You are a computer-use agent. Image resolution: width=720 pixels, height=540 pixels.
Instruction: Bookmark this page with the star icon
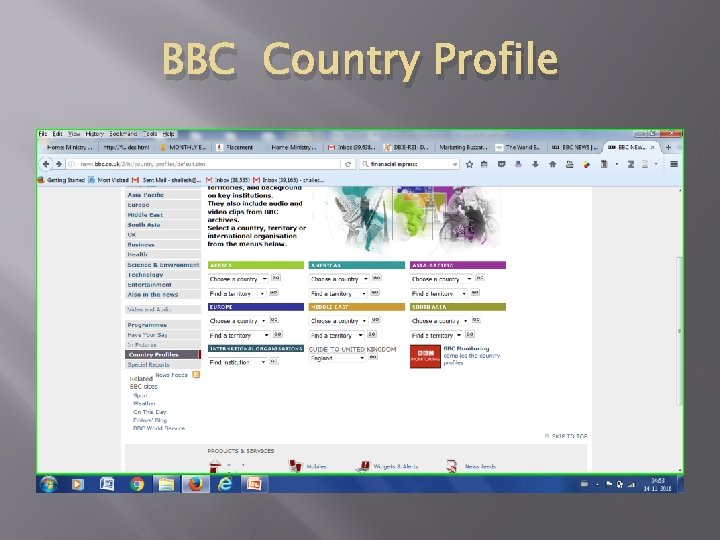469,164
